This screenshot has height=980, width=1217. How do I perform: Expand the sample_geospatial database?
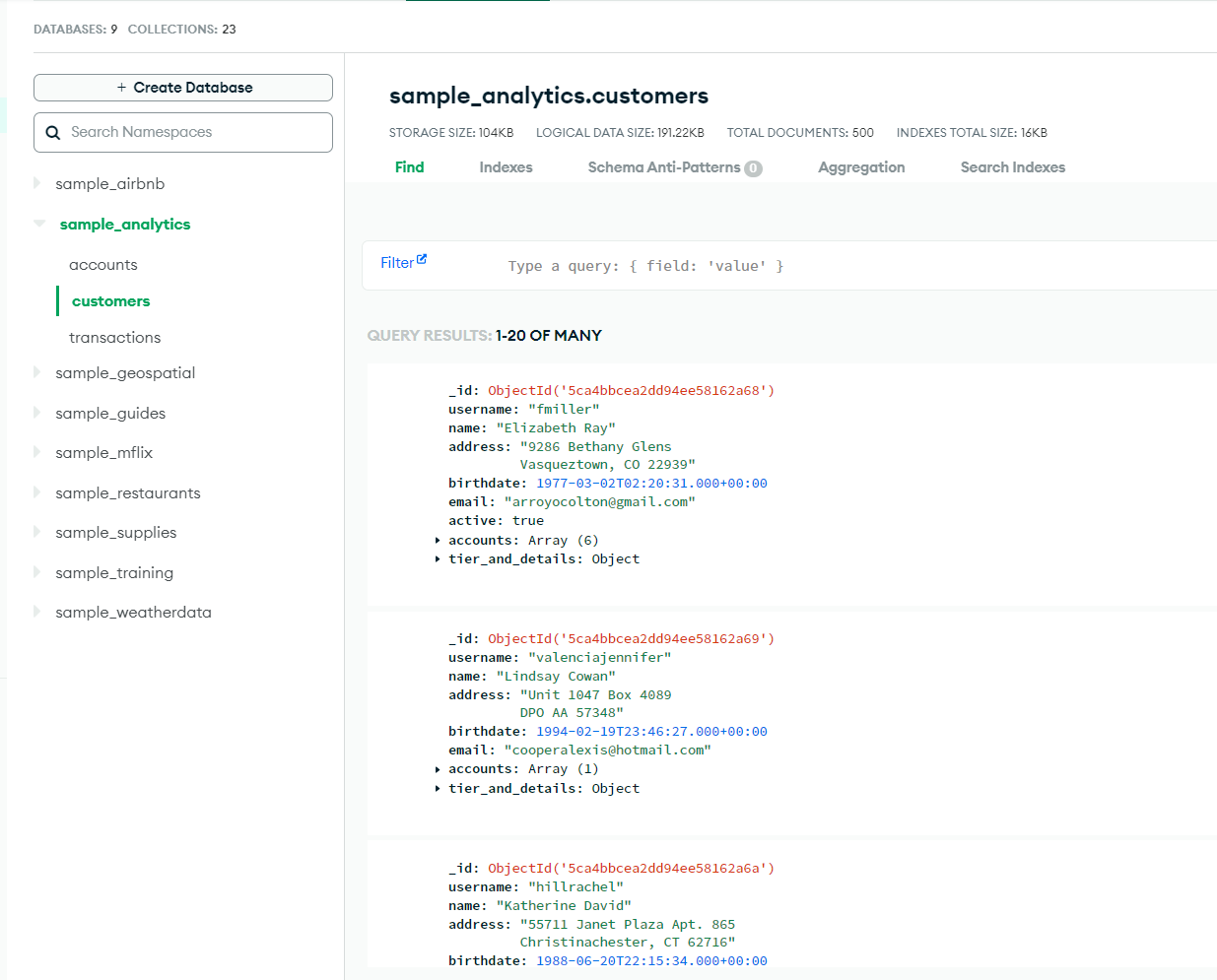pyautogui.click(x=37, y=372)
